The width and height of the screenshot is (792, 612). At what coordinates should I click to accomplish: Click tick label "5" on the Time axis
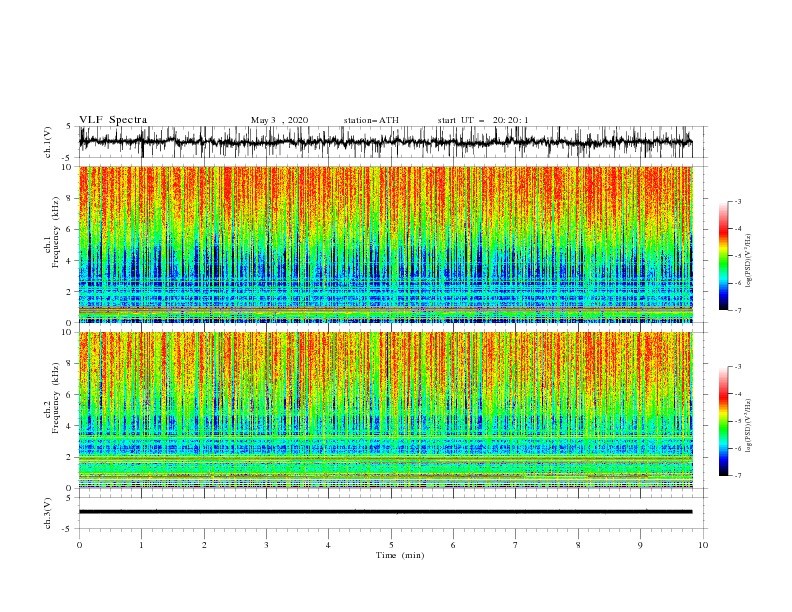coord(391,545)
